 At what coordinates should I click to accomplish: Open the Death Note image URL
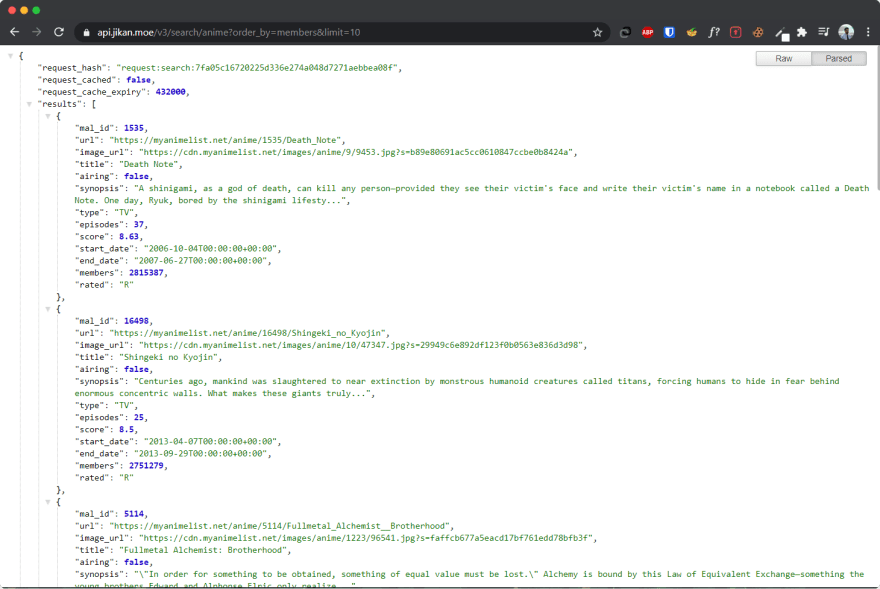(x=358, y=152)
